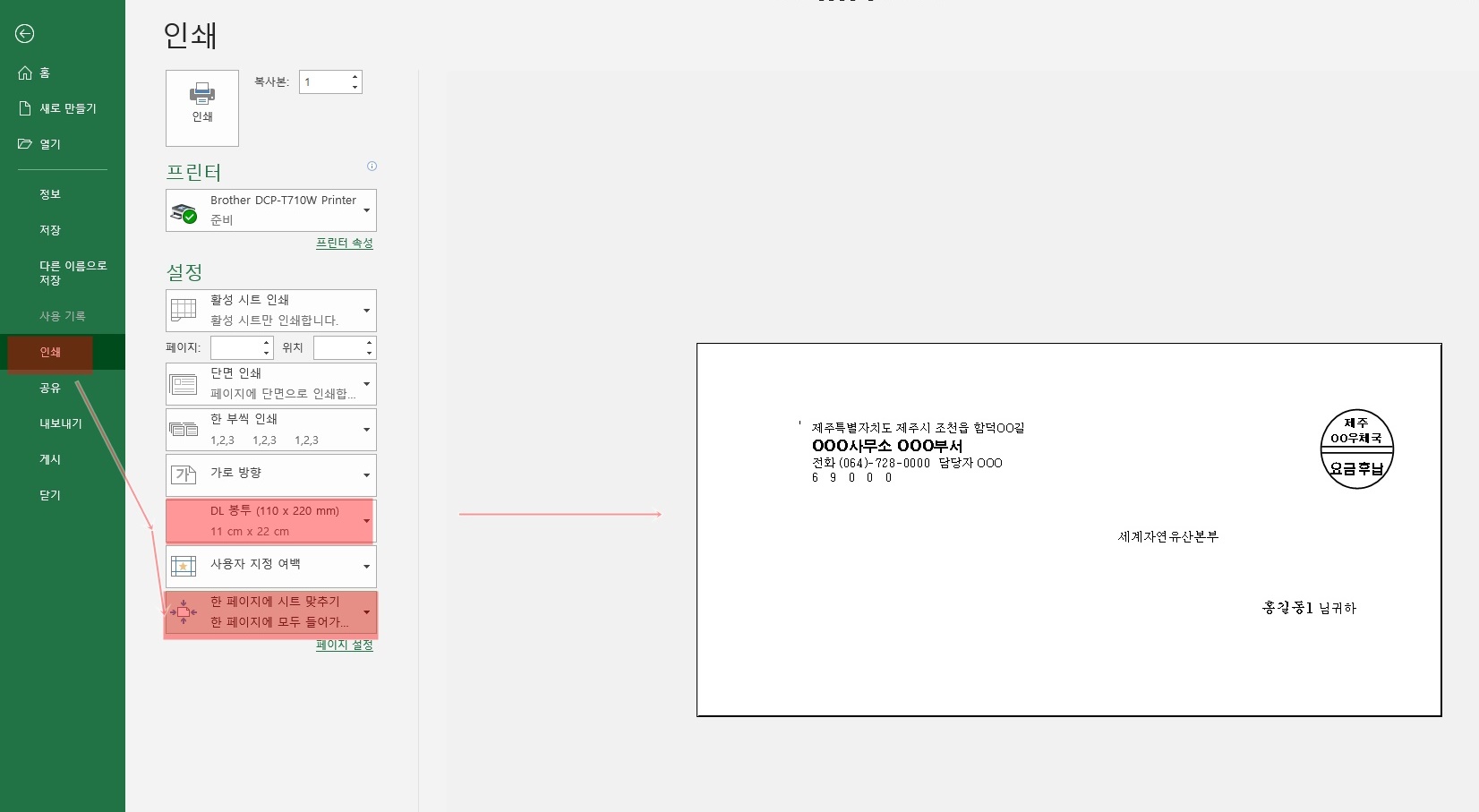Click 홍길동1 님귀하 text in preview

coord(1309,608)
